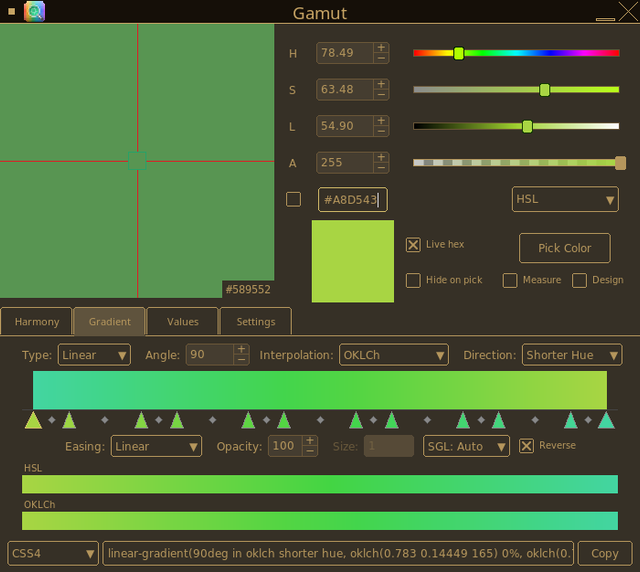Decrement the A alpha value with minus
Screen dimensions: 640x572
(x=381, y=168)
